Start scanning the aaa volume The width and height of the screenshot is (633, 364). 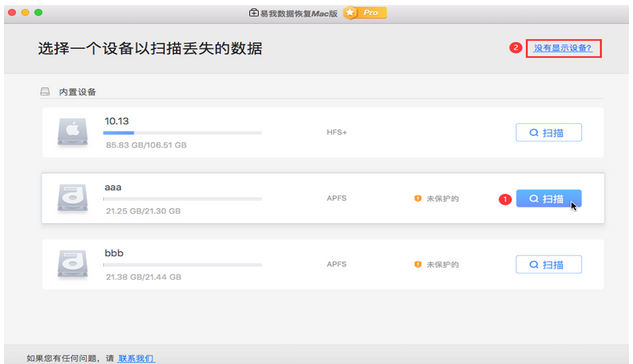coord(549,199)
